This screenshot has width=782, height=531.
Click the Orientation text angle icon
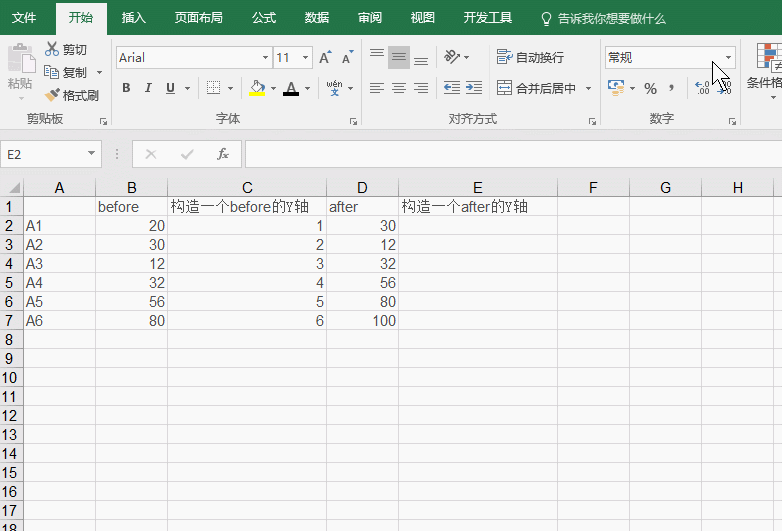coord(452,57)
